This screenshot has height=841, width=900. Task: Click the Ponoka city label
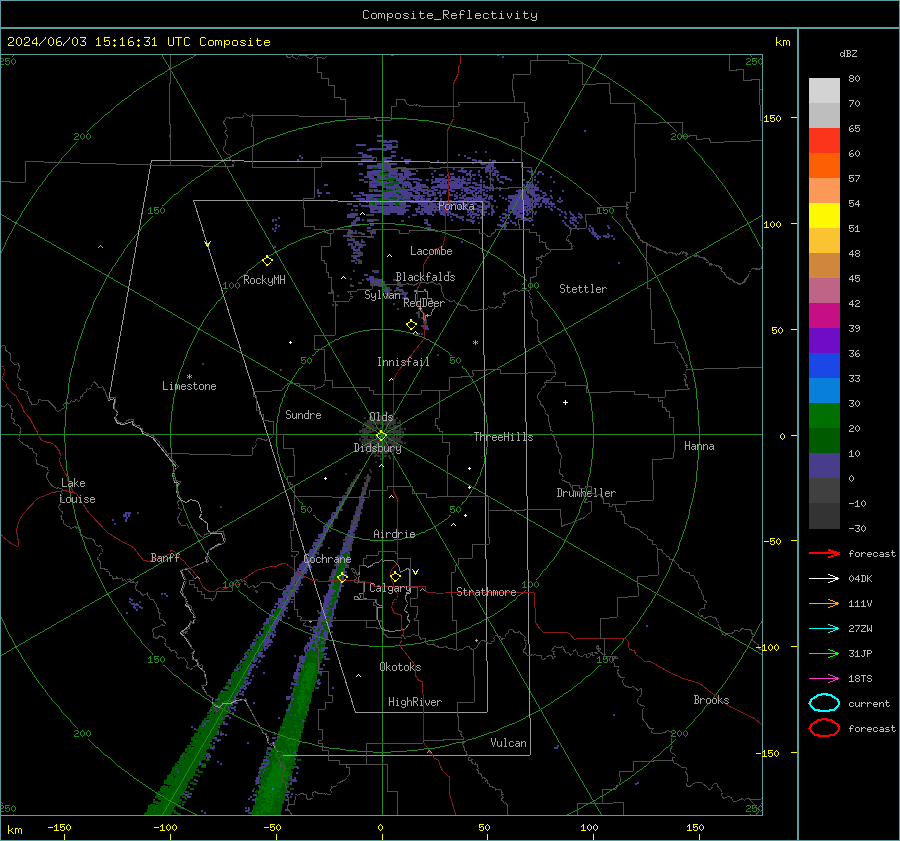[x=456, y=206]
